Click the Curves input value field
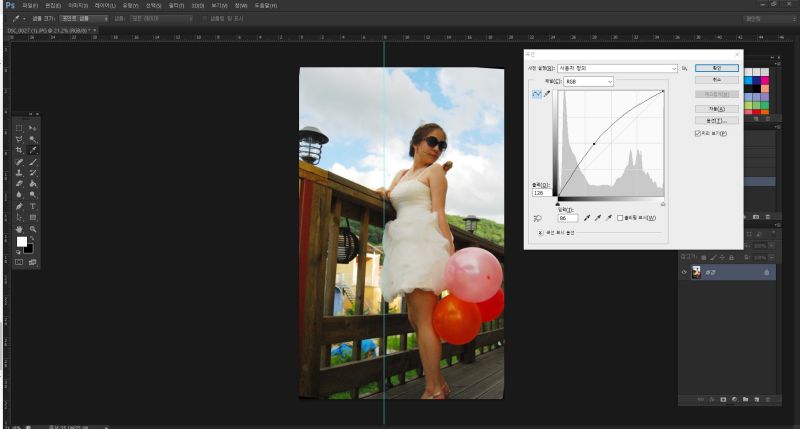The width and height of the screenshot is (800, 429). coord(567,218)
